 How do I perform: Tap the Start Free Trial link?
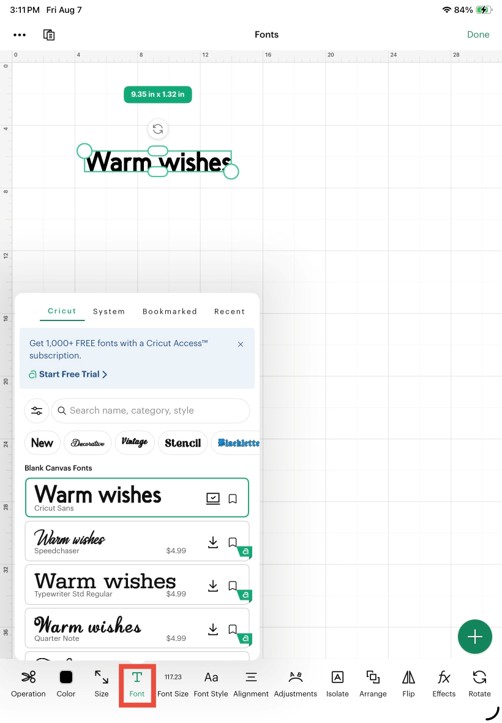(x=68, y=374)
